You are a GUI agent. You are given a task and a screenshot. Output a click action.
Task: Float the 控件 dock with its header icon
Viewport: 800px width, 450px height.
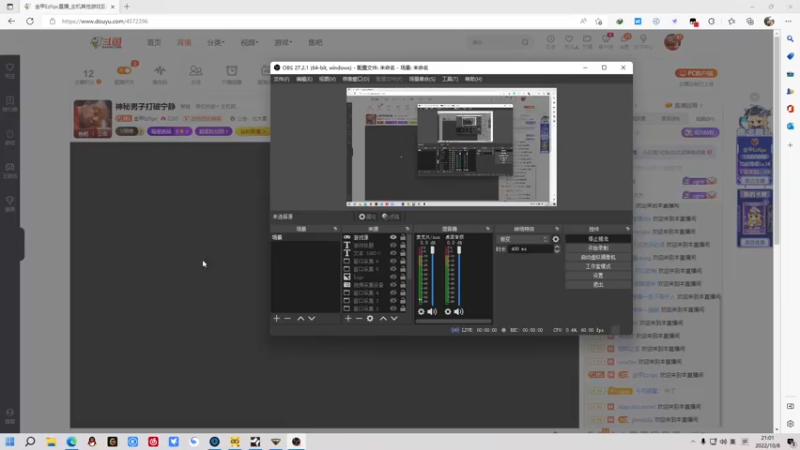tap(628, 229)
